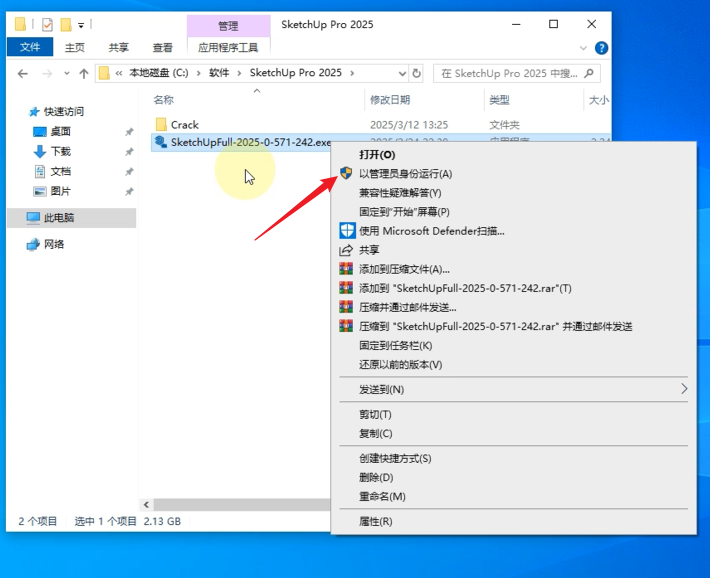Image resolution: width=710 pixels, height=578 pixels.
Task: Select 固定到"开始"屏幕(P)
Action: pyautogui.click(x=404, y=212)
